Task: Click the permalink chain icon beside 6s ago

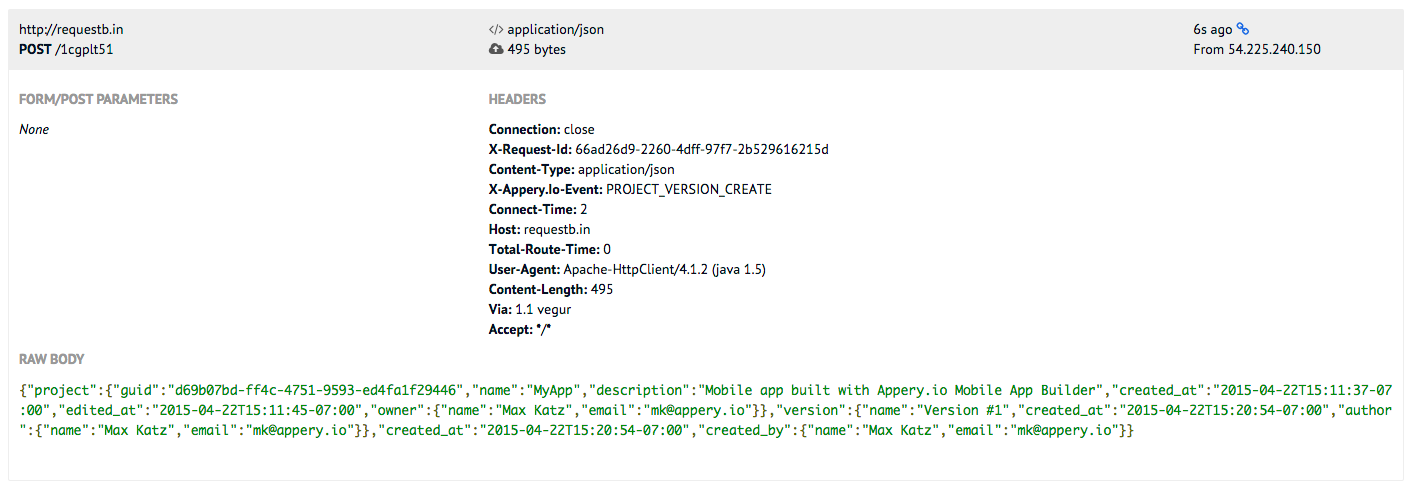Action: pos(1243,29)
